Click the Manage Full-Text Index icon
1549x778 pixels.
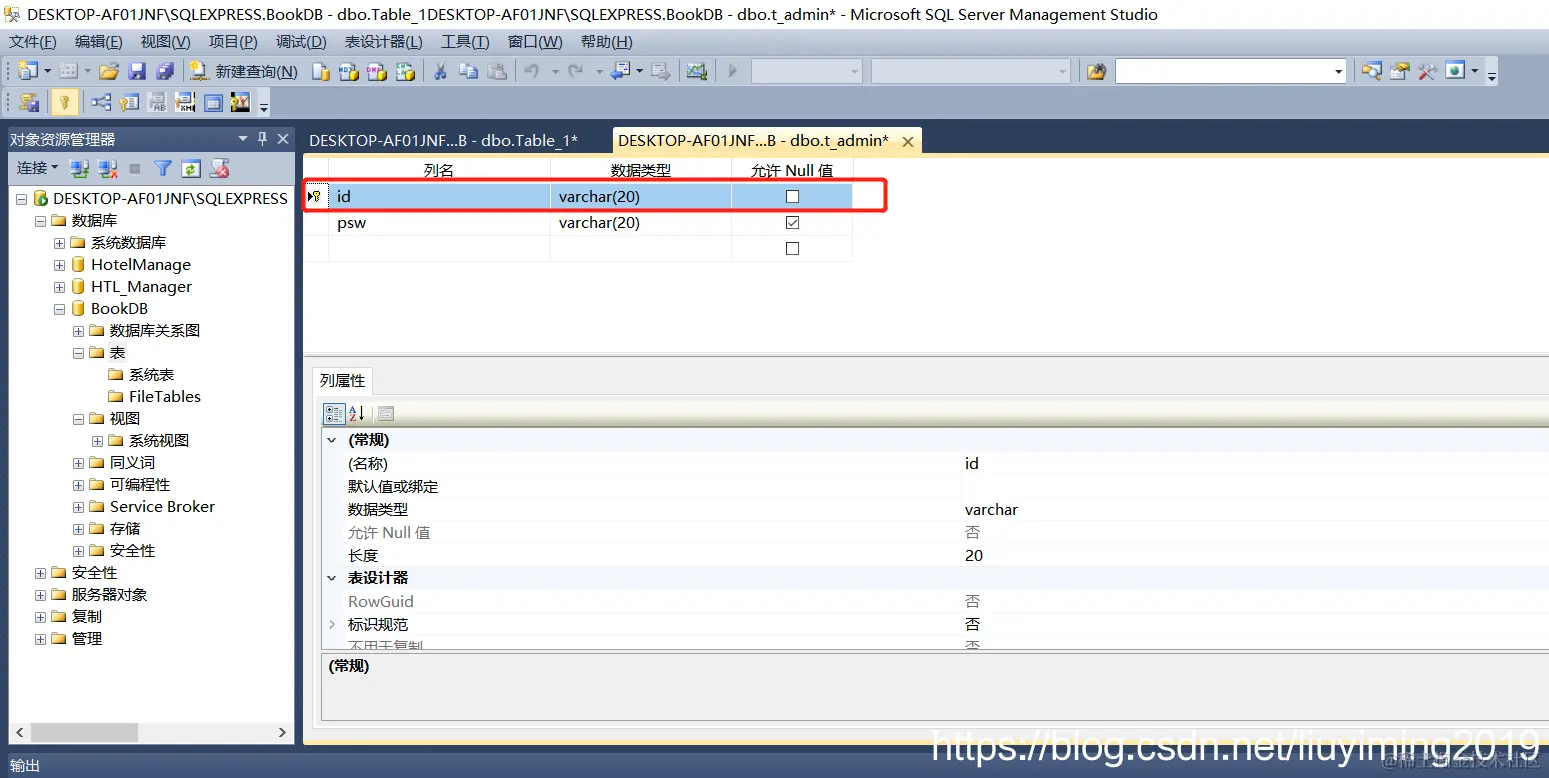[157, 102]
